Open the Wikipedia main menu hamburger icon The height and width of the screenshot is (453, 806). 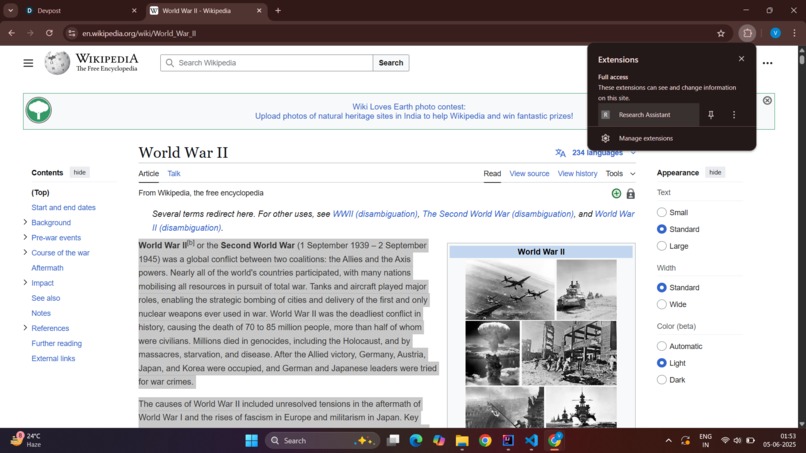tap(28, 63)
